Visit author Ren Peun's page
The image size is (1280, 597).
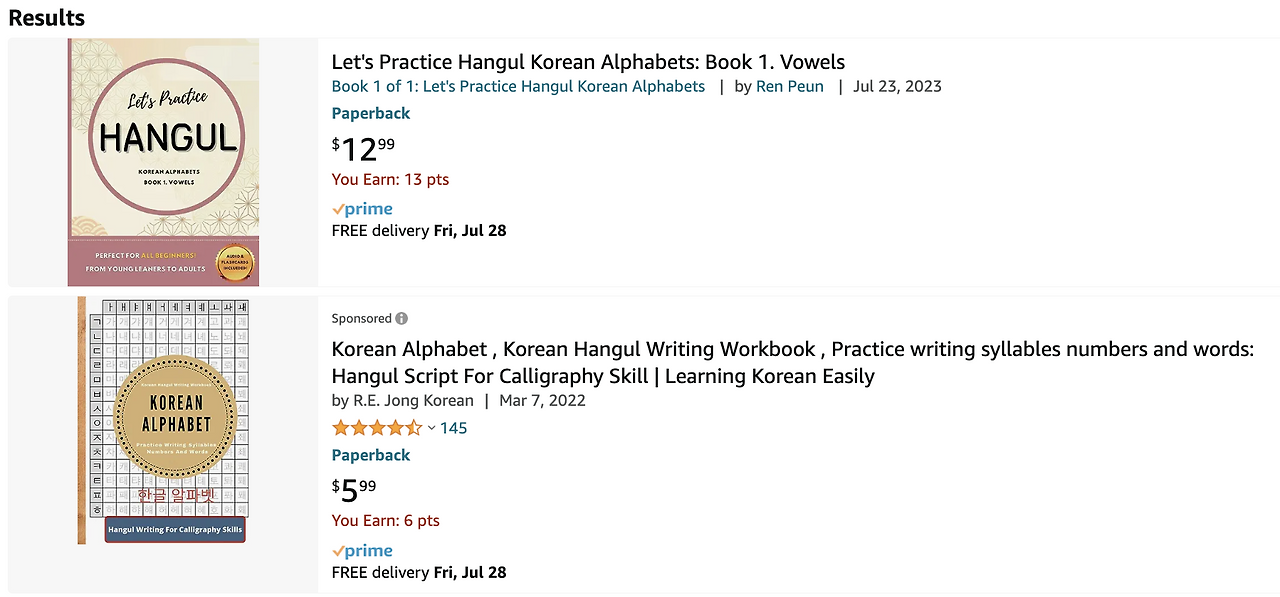pos(790,86)
